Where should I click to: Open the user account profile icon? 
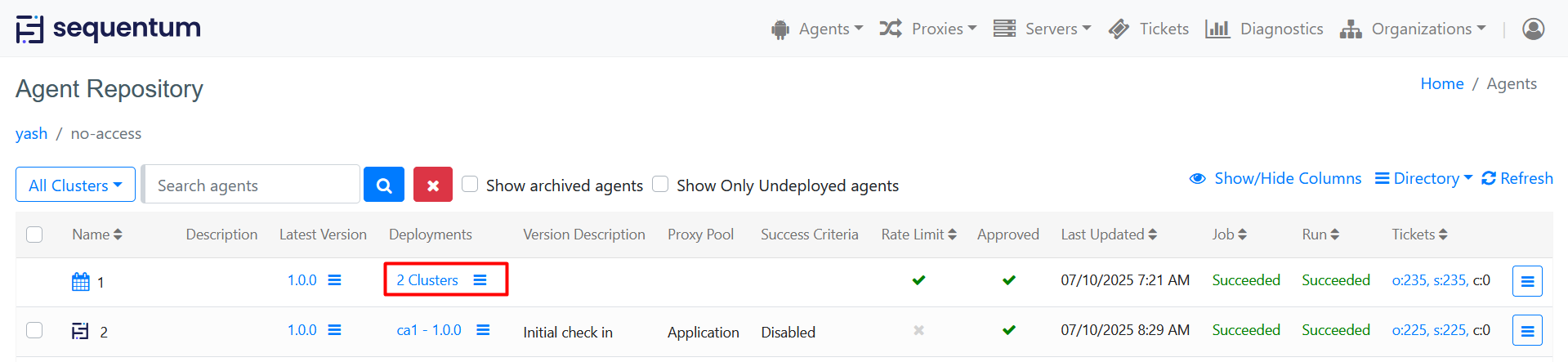coord(1533,29)
